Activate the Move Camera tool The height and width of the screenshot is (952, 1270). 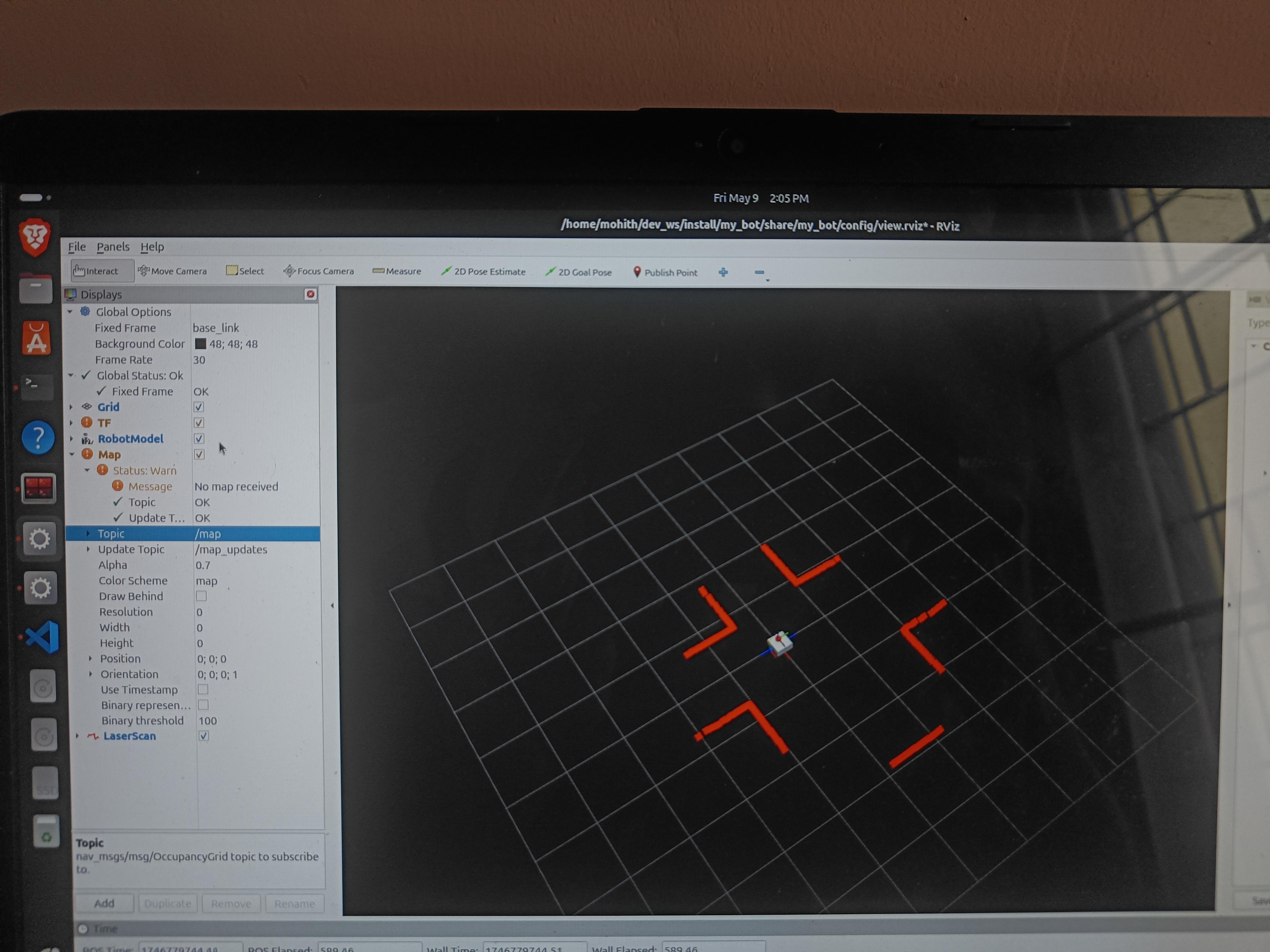click(x=172, y=271)
